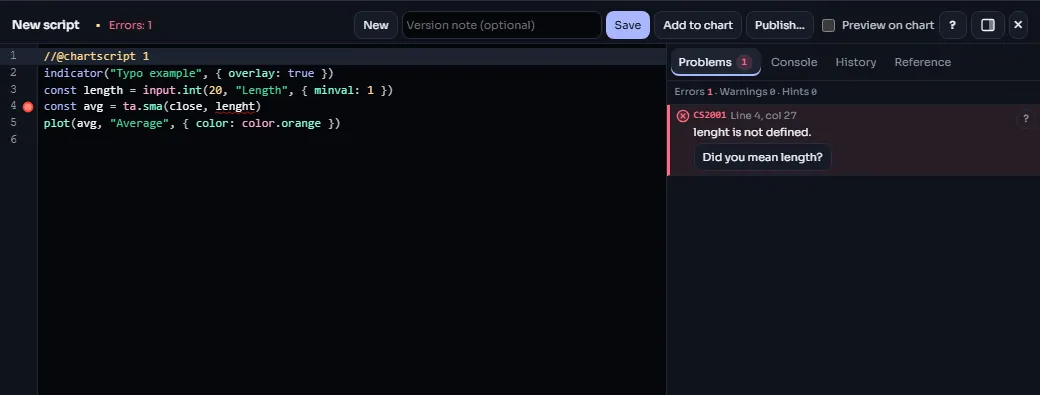Click the red error marker on line 4
The height and width of the screenshot is (395, 1040).
[28, 107]
